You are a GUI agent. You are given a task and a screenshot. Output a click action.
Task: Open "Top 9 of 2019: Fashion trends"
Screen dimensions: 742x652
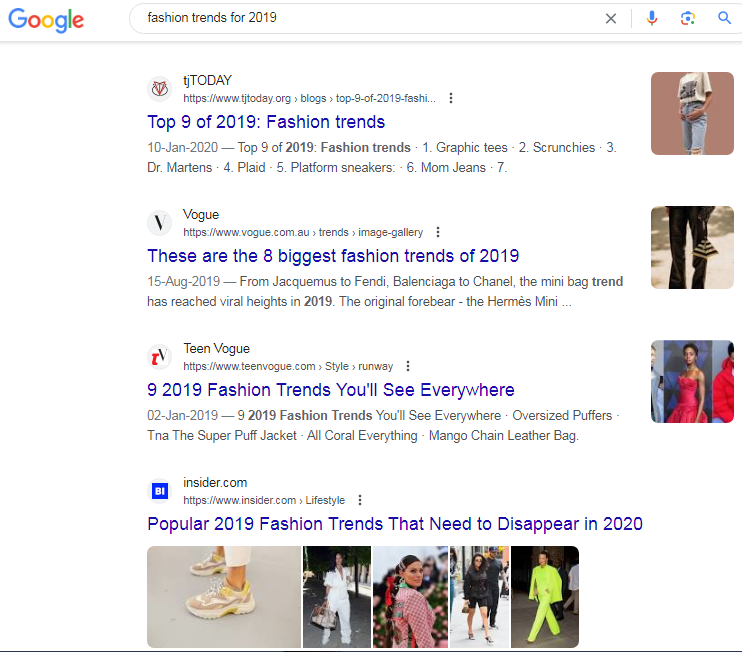click(266, 122)
